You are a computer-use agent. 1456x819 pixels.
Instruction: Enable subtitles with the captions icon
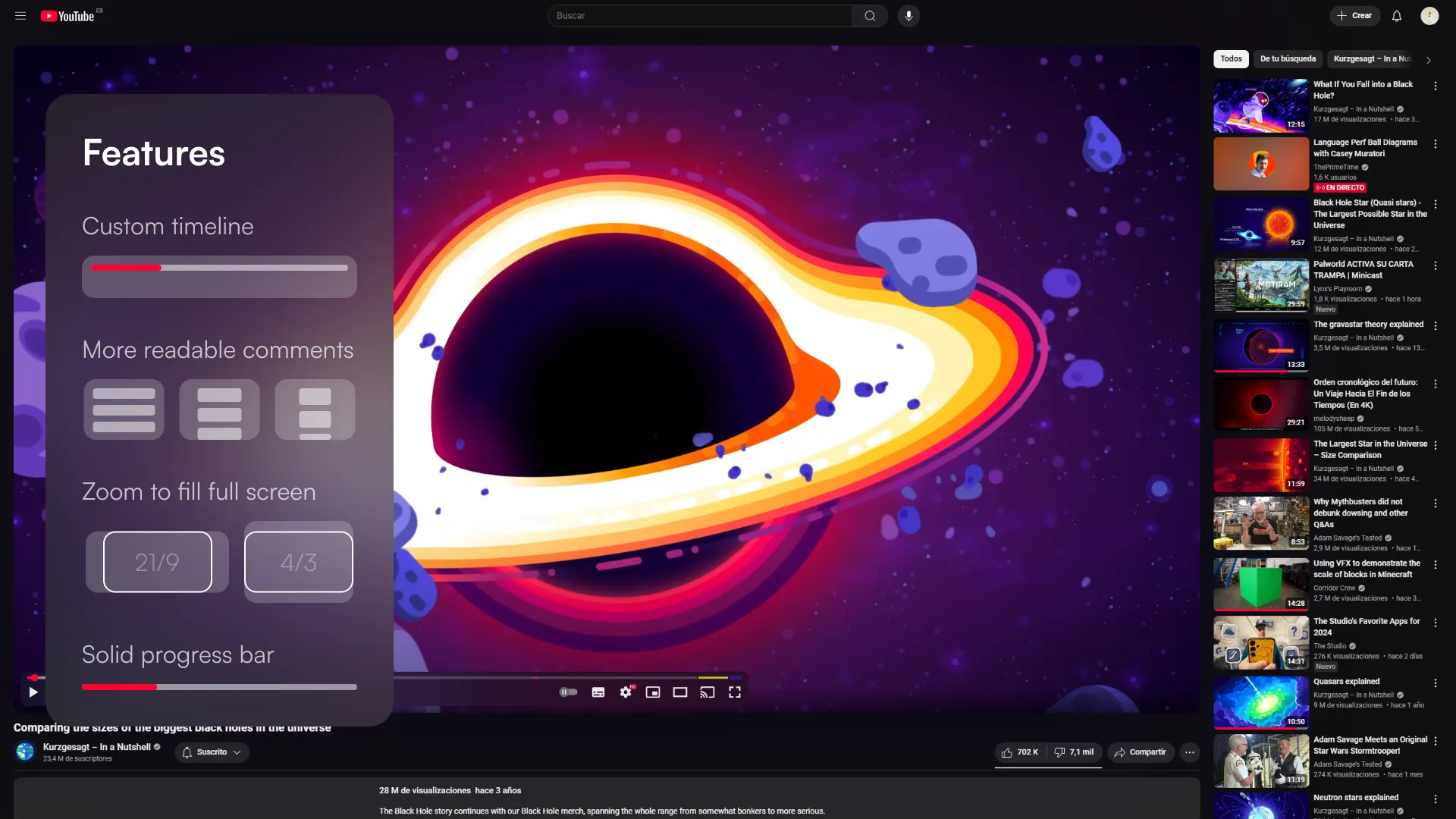(598, 692)
